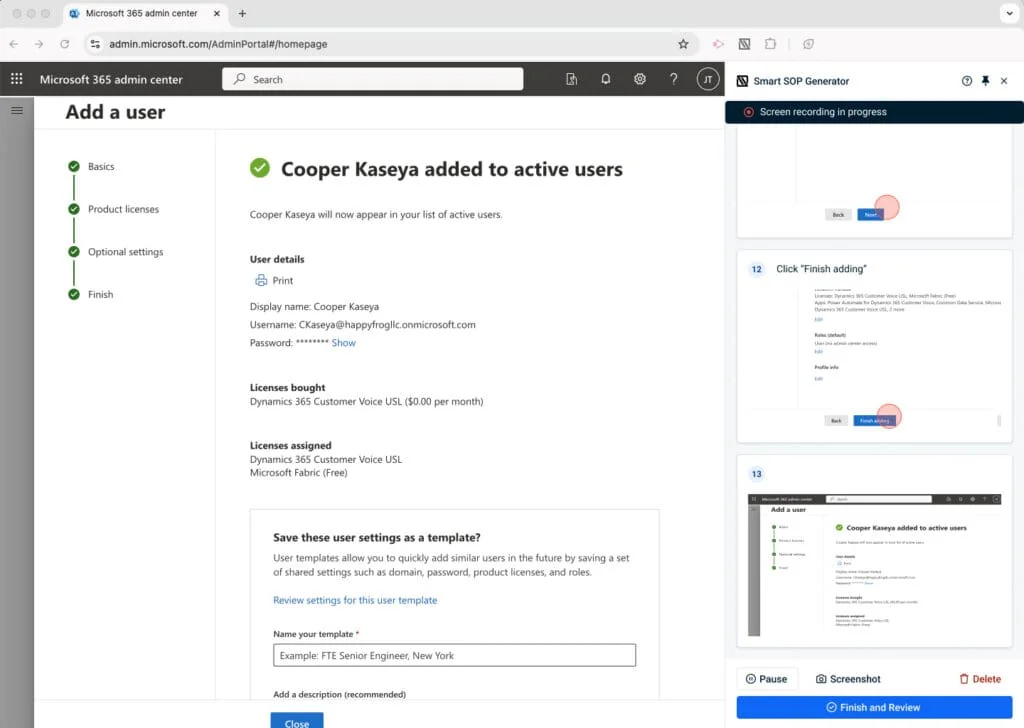The height and width of the screenshot is (728, 1024).
Task: Click the Username CKaseya@happyfrogllc.onmicrosoft.com text
Action: pos(362,324)
